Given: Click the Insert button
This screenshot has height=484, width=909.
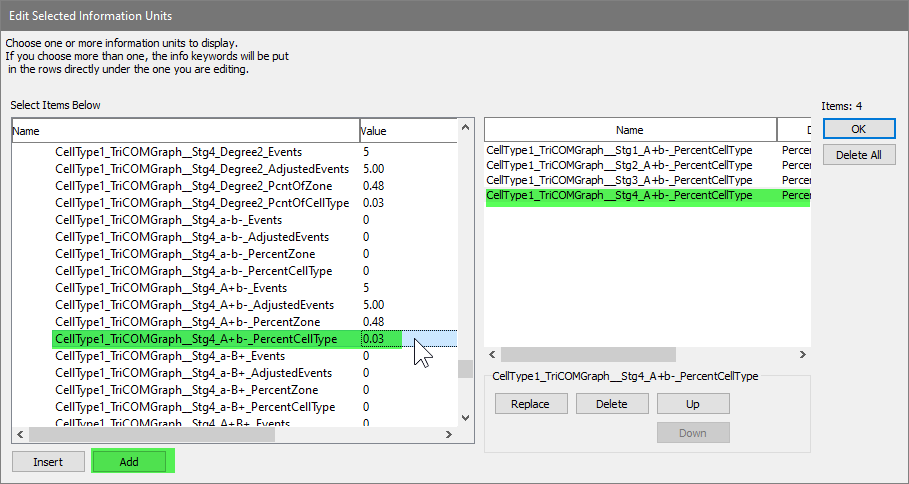Looking at the screenshot, I should pyautogui.click(x=48, y=461).
